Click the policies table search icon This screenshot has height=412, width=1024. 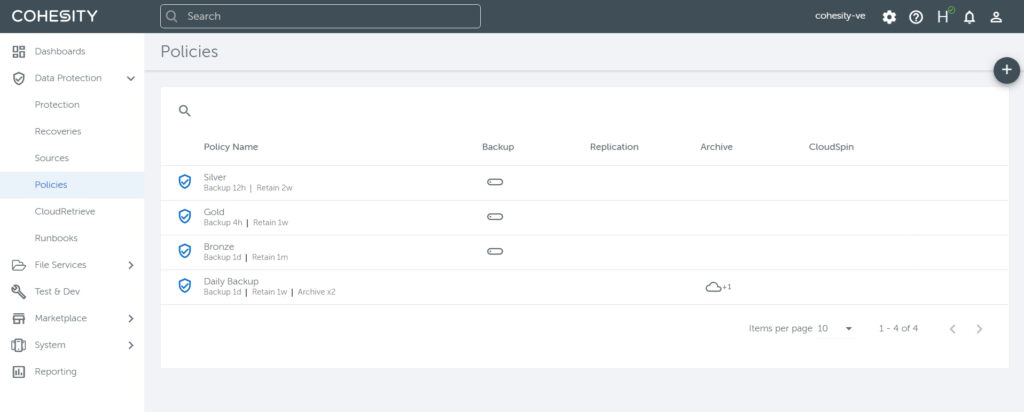[185, 111]
